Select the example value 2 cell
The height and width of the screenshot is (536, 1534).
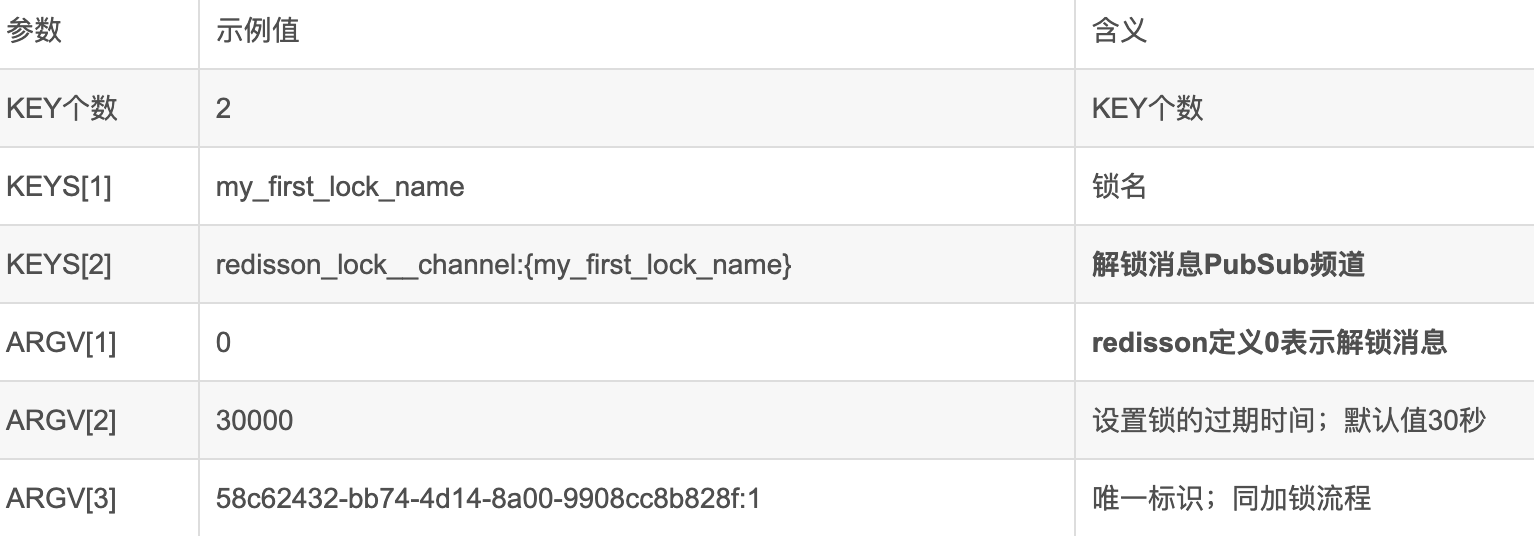point(223,109)
